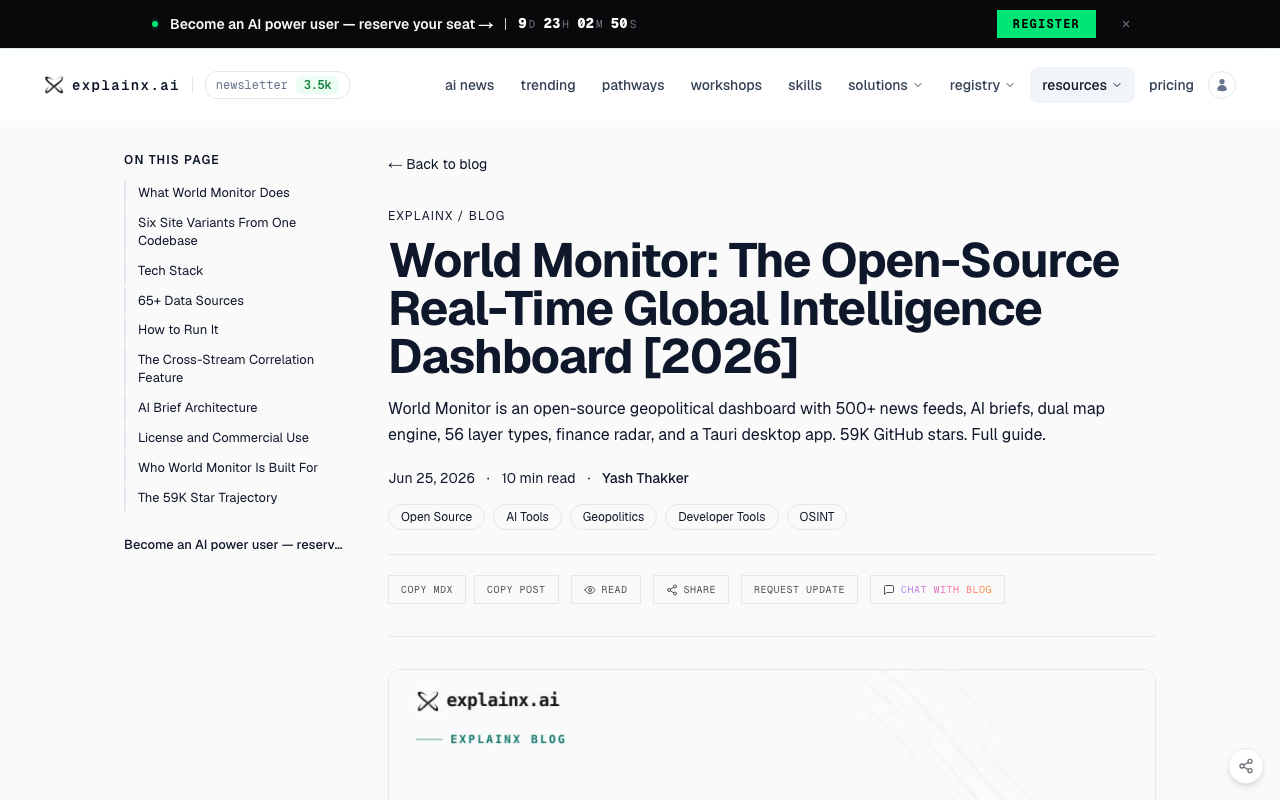The image size is (1280, 800).
Task: Click the countdown timer in banner
Action: [x=577, y=24]
